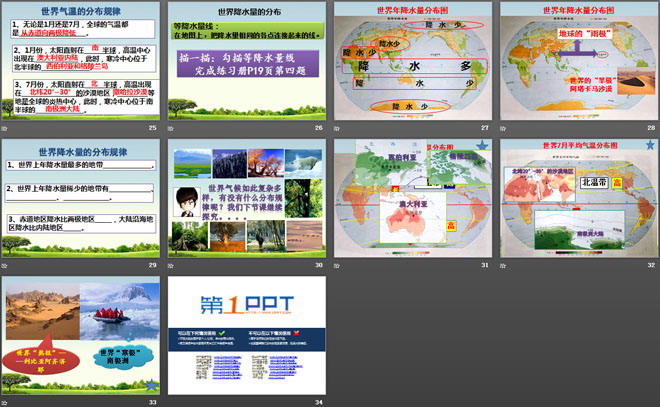This screenshot has height=407, width=660.
Task: Select slide 25 thumbnail 世界气温的分布规律
Action: tap(81, 61)
